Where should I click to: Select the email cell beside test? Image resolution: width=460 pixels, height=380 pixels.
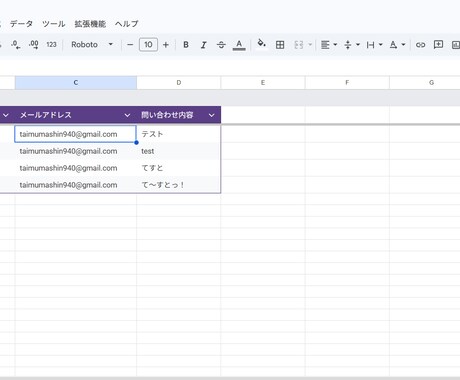(x=76, y=151)
